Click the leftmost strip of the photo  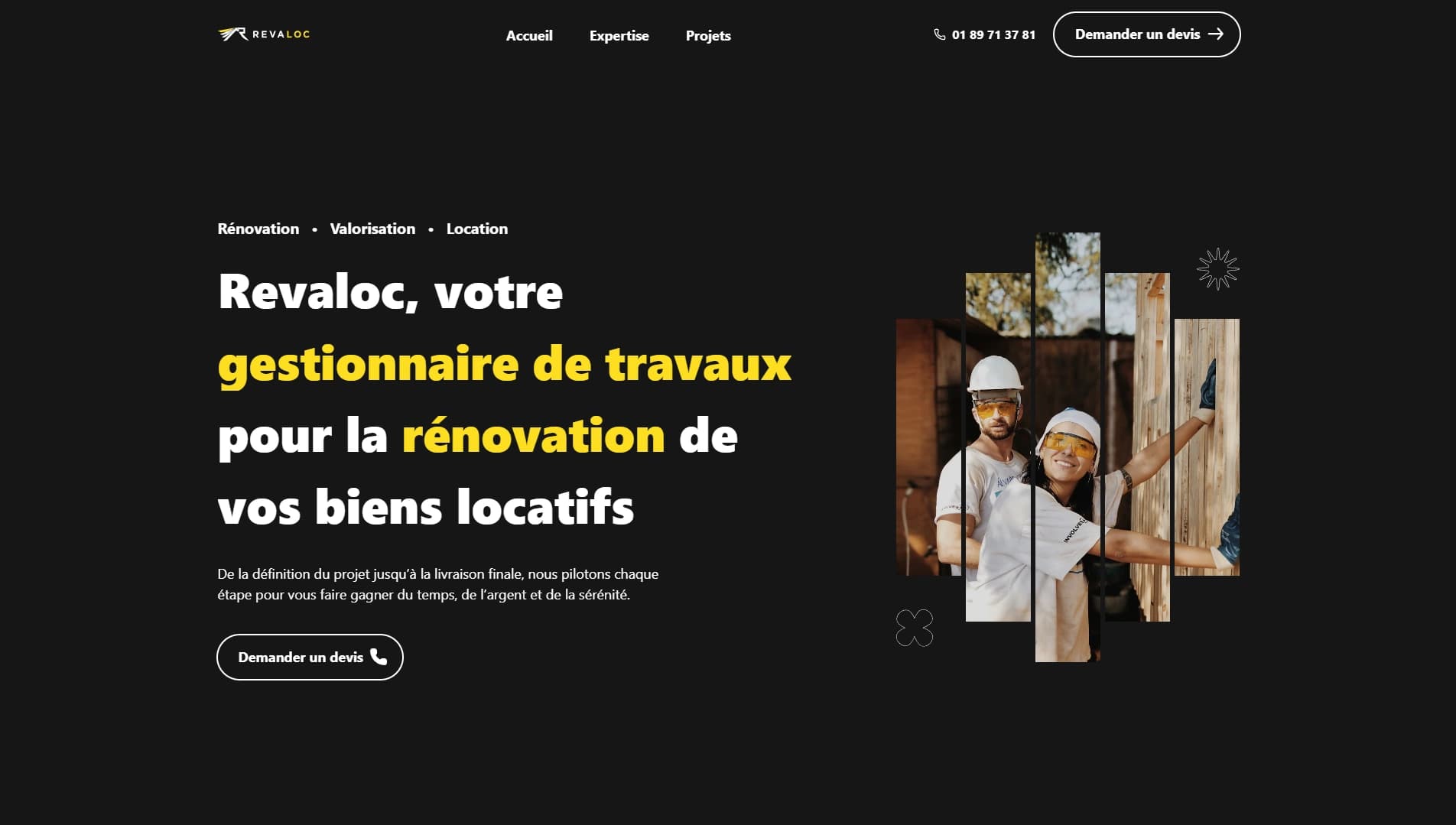point(928,447)
